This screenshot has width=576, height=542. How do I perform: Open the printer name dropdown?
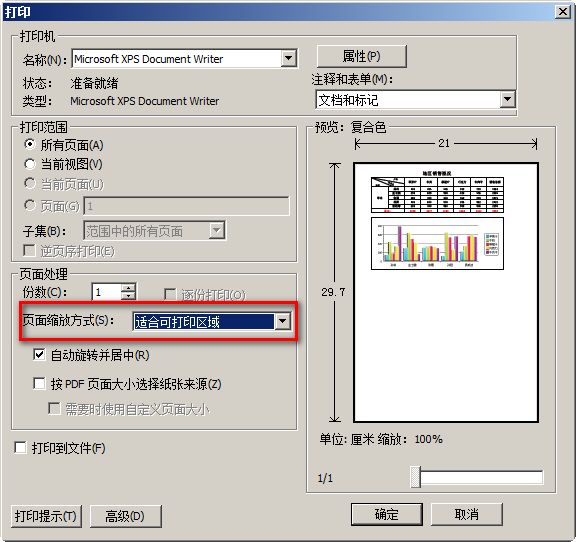[289, 58]
